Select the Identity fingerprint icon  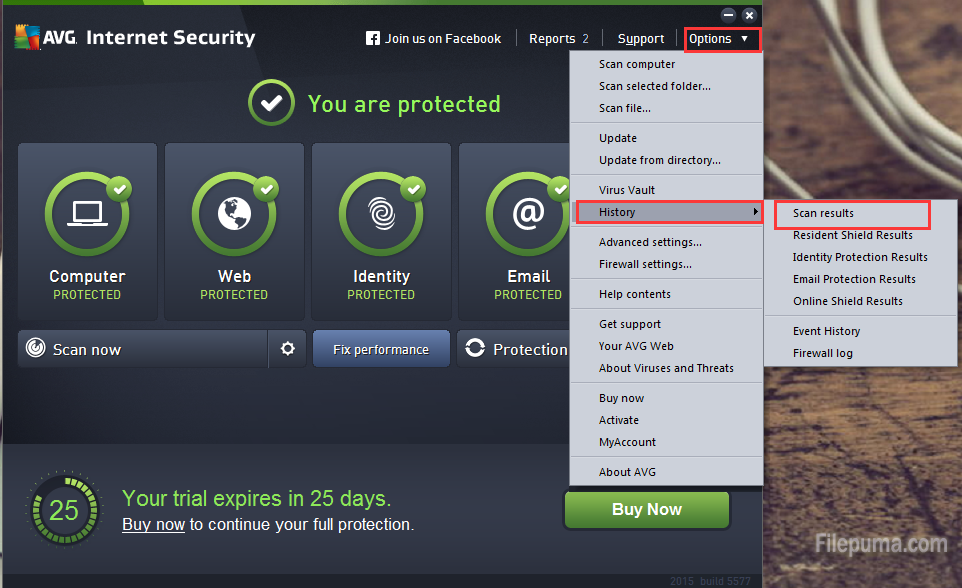coord(381,212)
